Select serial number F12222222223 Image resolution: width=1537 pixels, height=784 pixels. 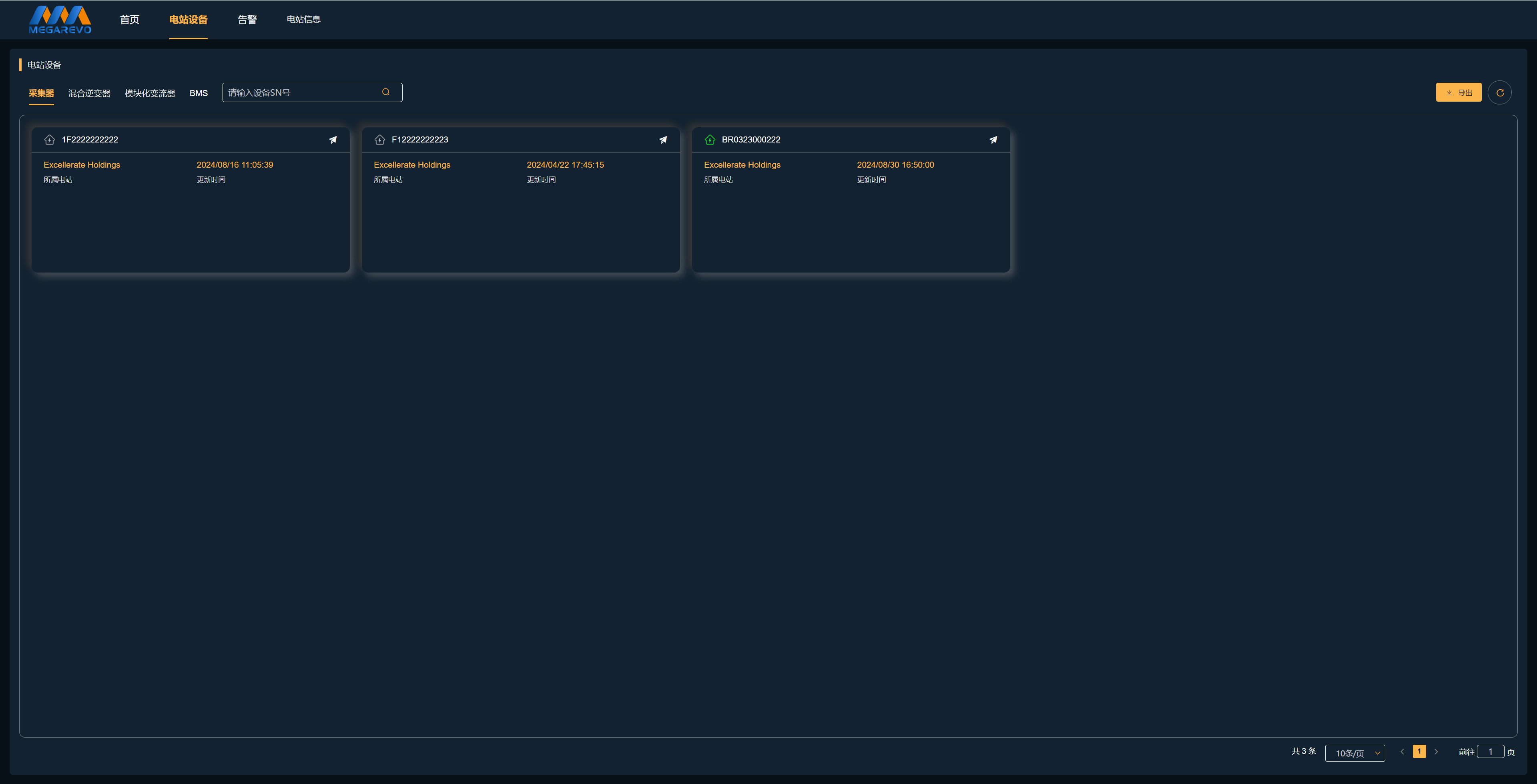(420, 140)
